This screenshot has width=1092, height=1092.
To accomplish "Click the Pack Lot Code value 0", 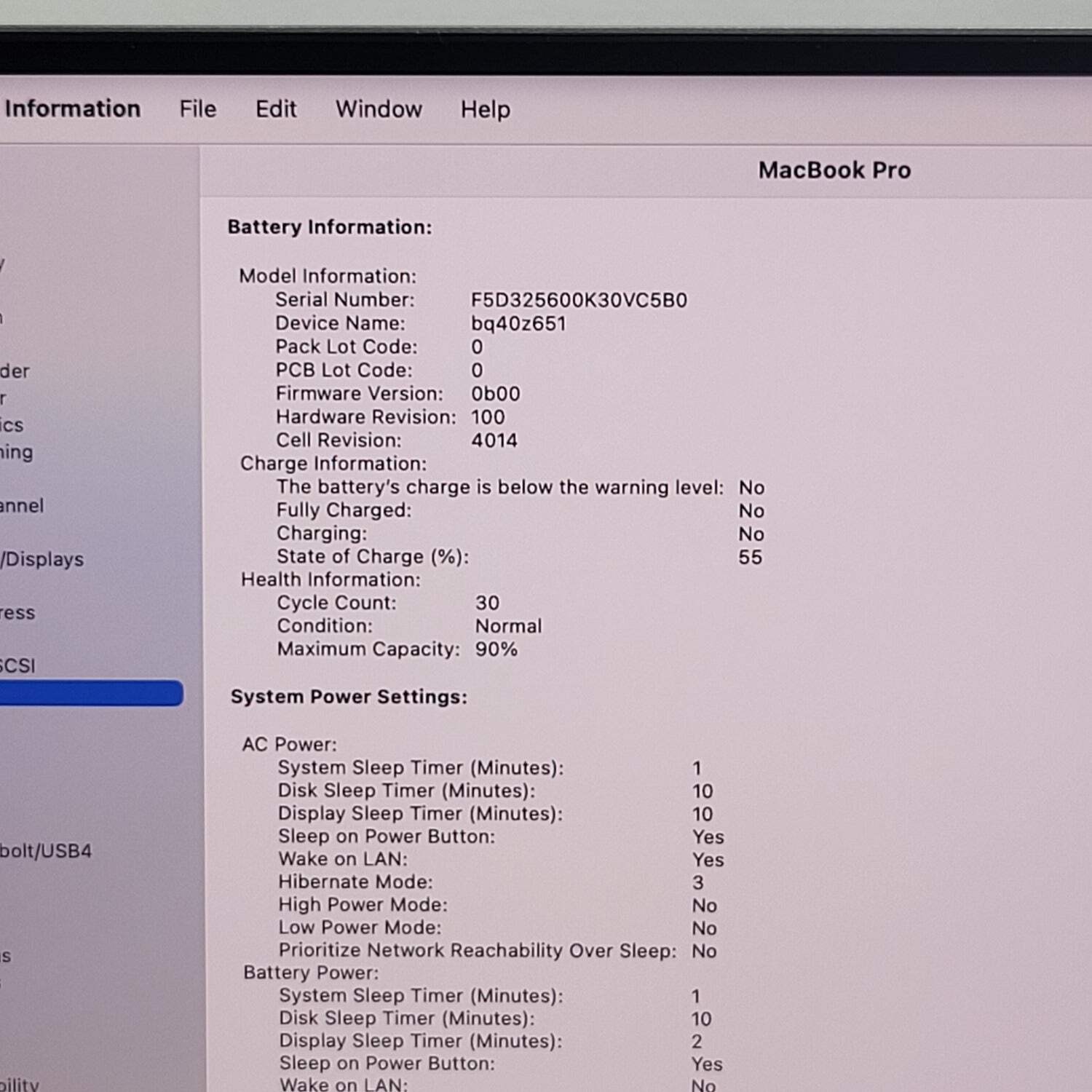I will [x=477, y=347].
